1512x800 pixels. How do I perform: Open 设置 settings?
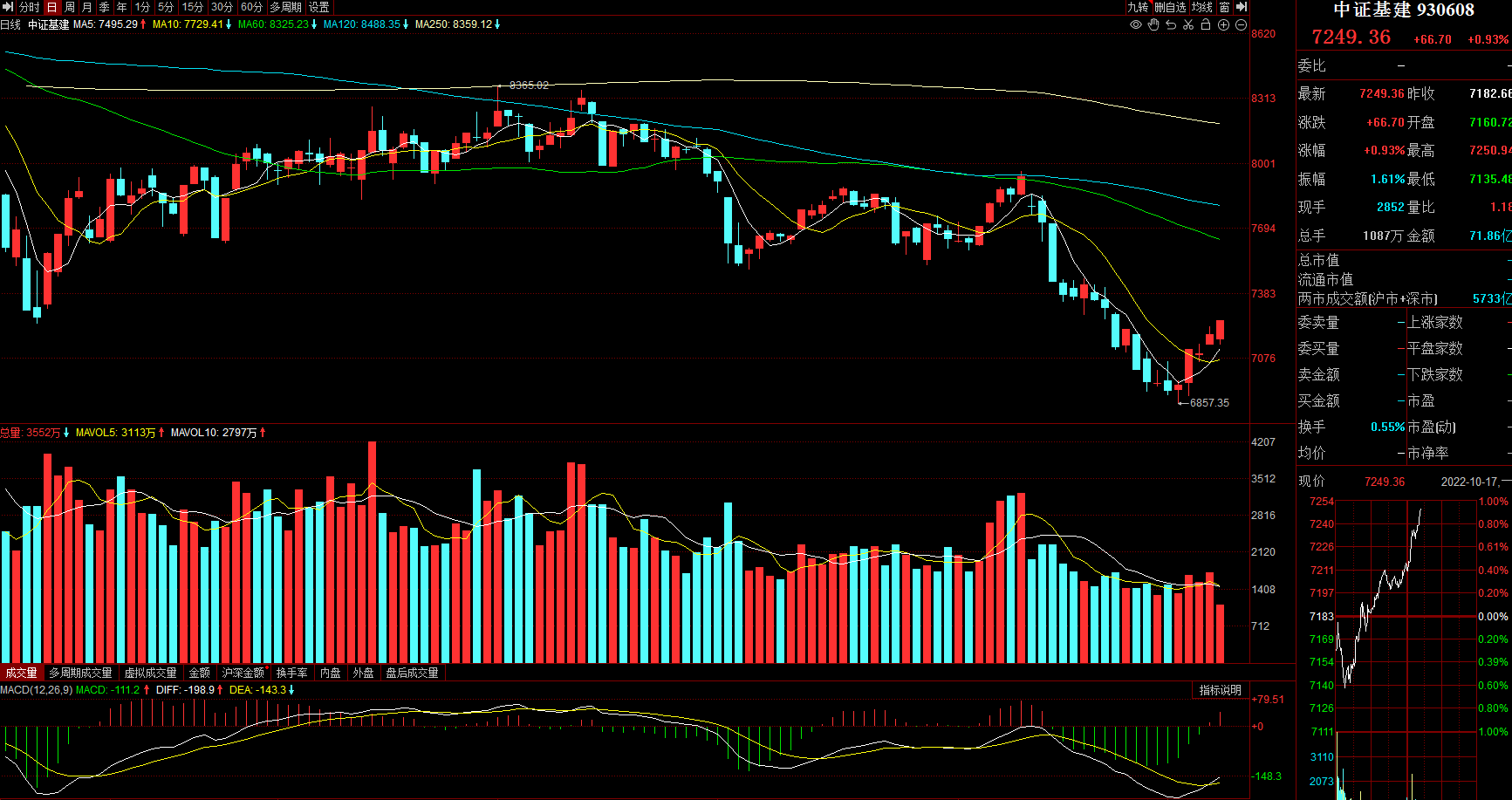(x=319, y=7)
